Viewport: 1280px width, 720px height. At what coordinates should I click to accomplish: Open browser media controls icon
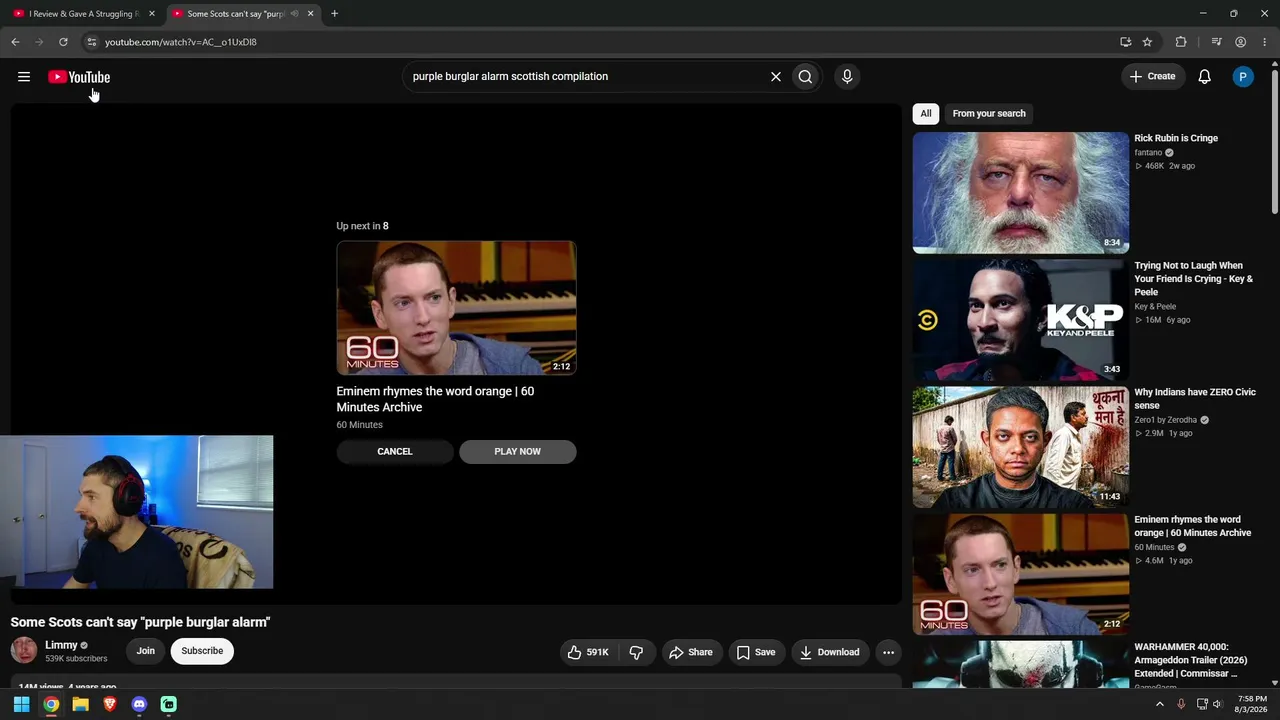1216,42
